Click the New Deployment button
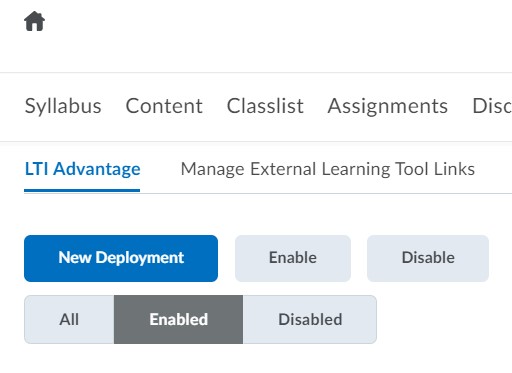Screen dimensions: 512x373 (121, 258)
